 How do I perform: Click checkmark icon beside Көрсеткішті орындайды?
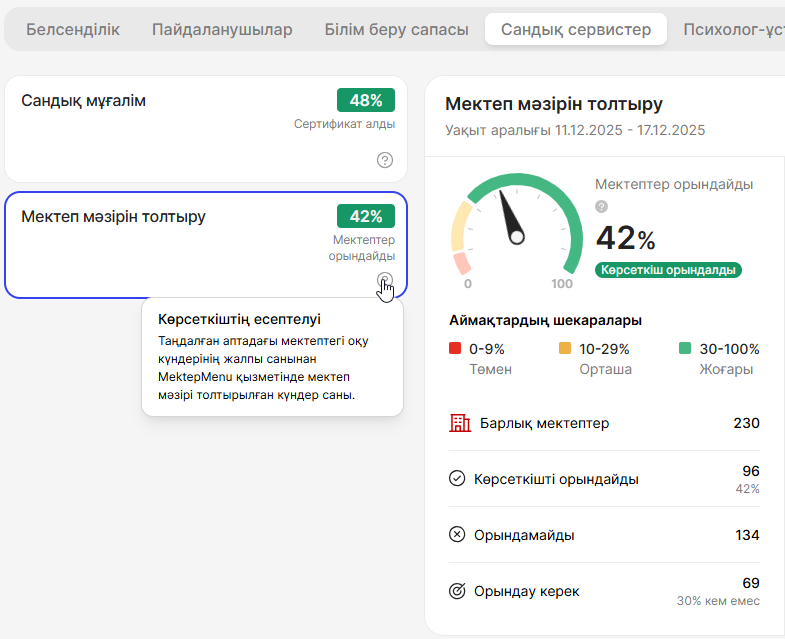[457, 479]
